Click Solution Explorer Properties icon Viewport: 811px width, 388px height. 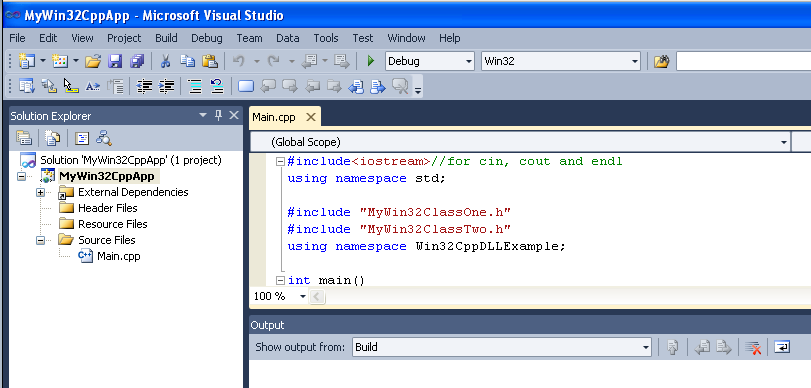click(24, 138)
